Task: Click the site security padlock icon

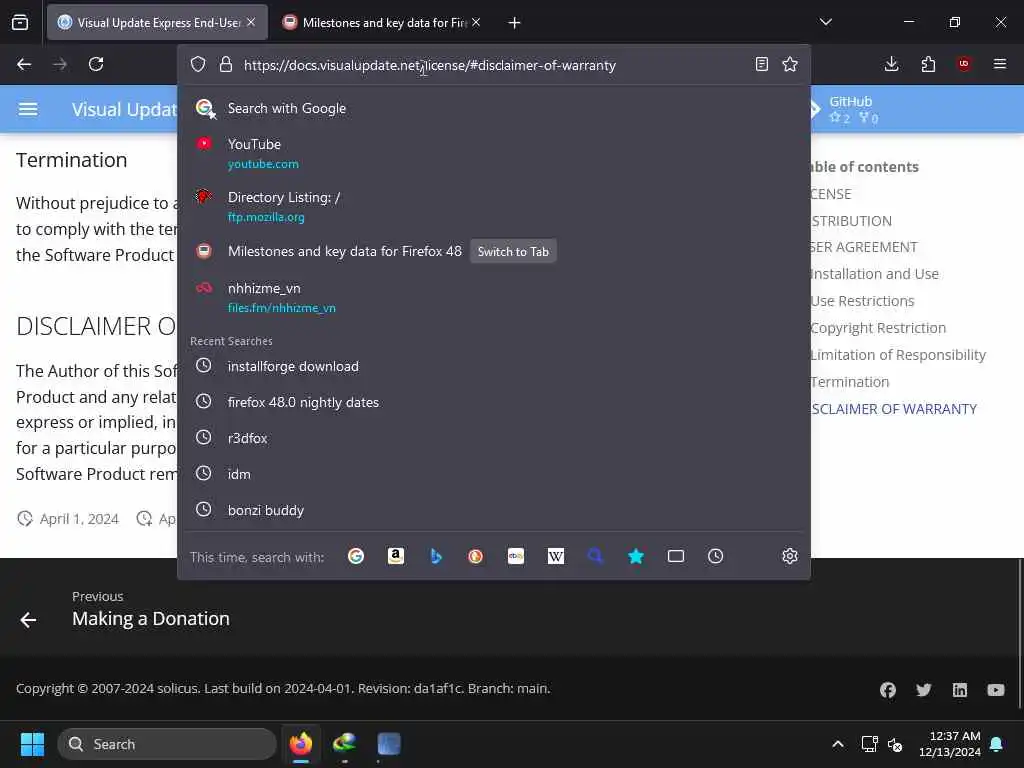Action: pyautogui.click(x=226, y=64)
